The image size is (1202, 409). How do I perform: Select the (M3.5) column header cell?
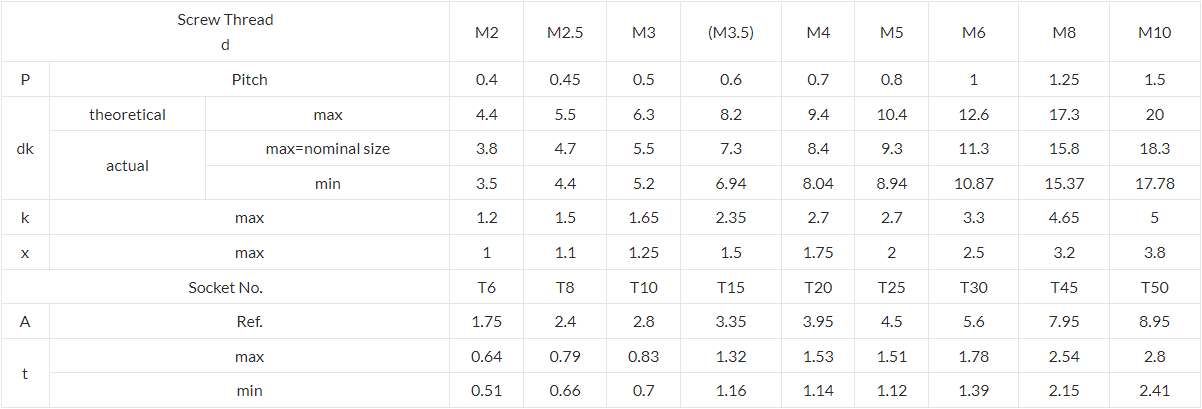tap(730, 32)
